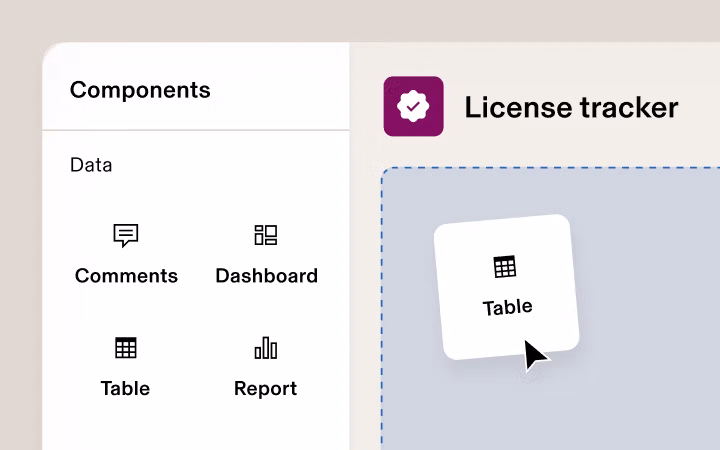Screen dimensions: 720x450
Task: Click the divider line under Components heading
Action: (196, 130)
